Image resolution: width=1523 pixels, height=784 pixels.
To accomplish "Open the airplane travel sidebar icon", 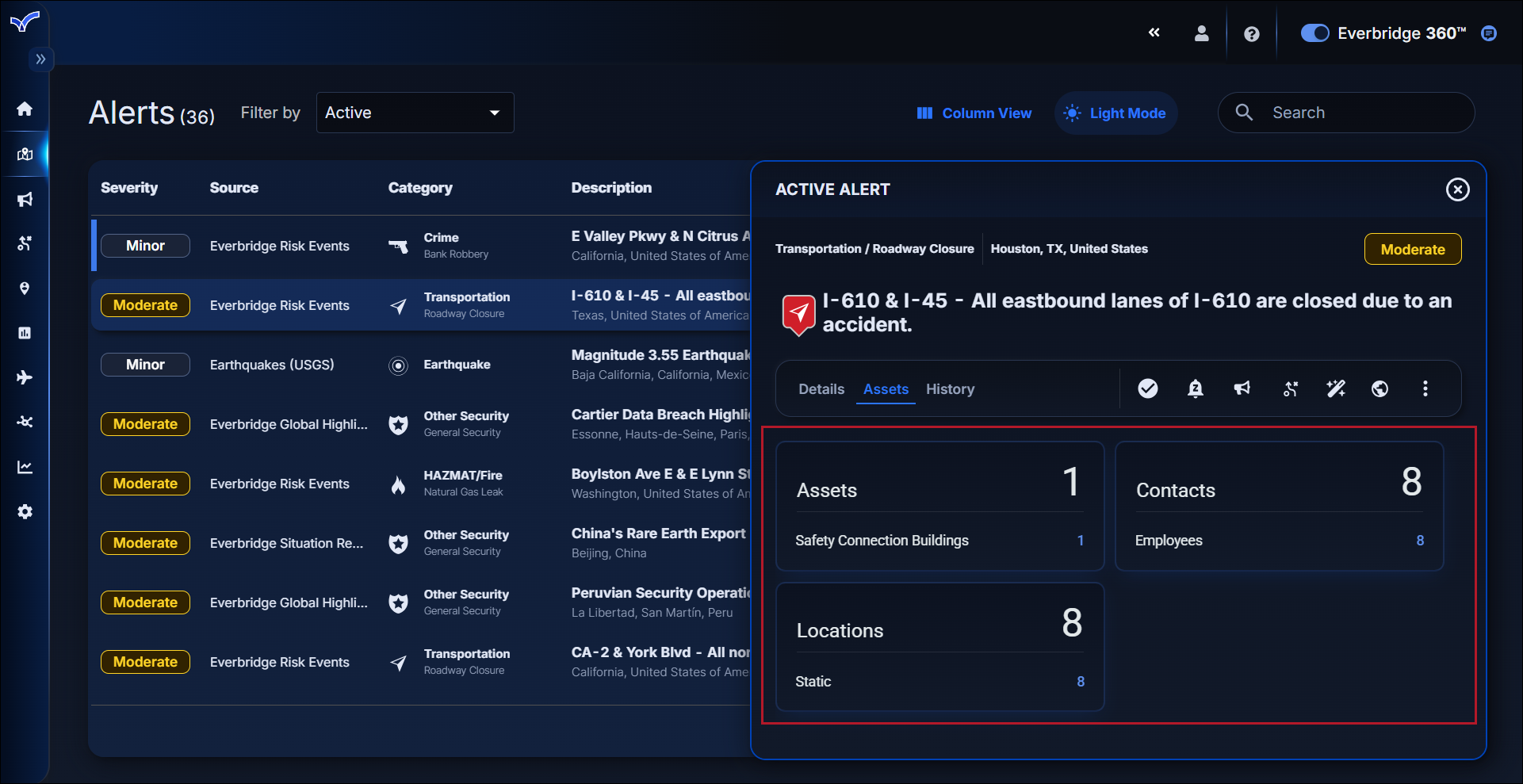I will (25, 377).
